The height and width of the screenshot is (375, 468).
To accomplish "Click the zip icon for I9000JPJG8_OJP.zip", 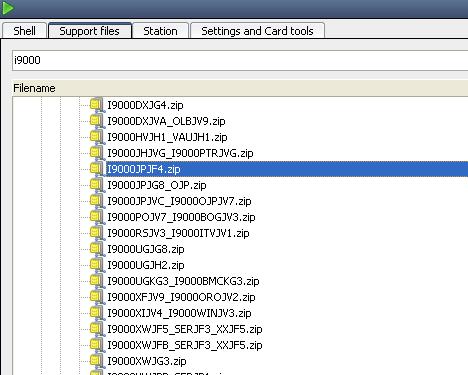I will pyautogui.click(x=96, y=185).
